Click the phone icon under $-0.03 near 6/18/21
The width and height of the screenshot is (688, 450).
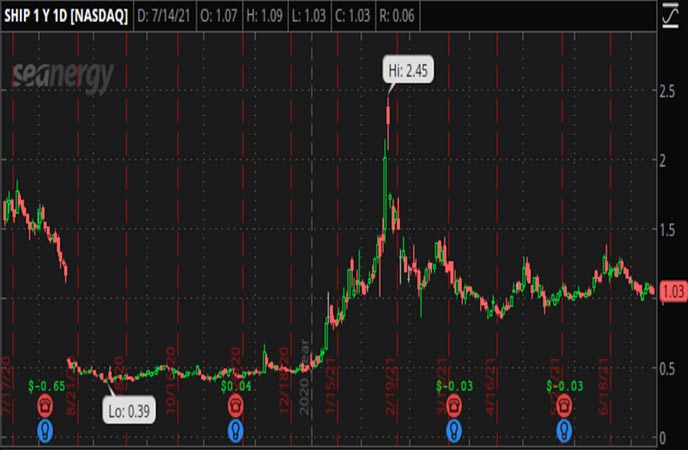(x=564, y=406)
